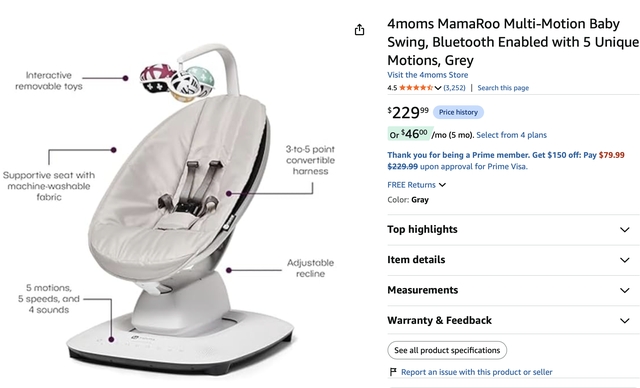Open the 3,252 reviews count link
This screenshot has height=388, width=640.
click(x=454, y=88)
